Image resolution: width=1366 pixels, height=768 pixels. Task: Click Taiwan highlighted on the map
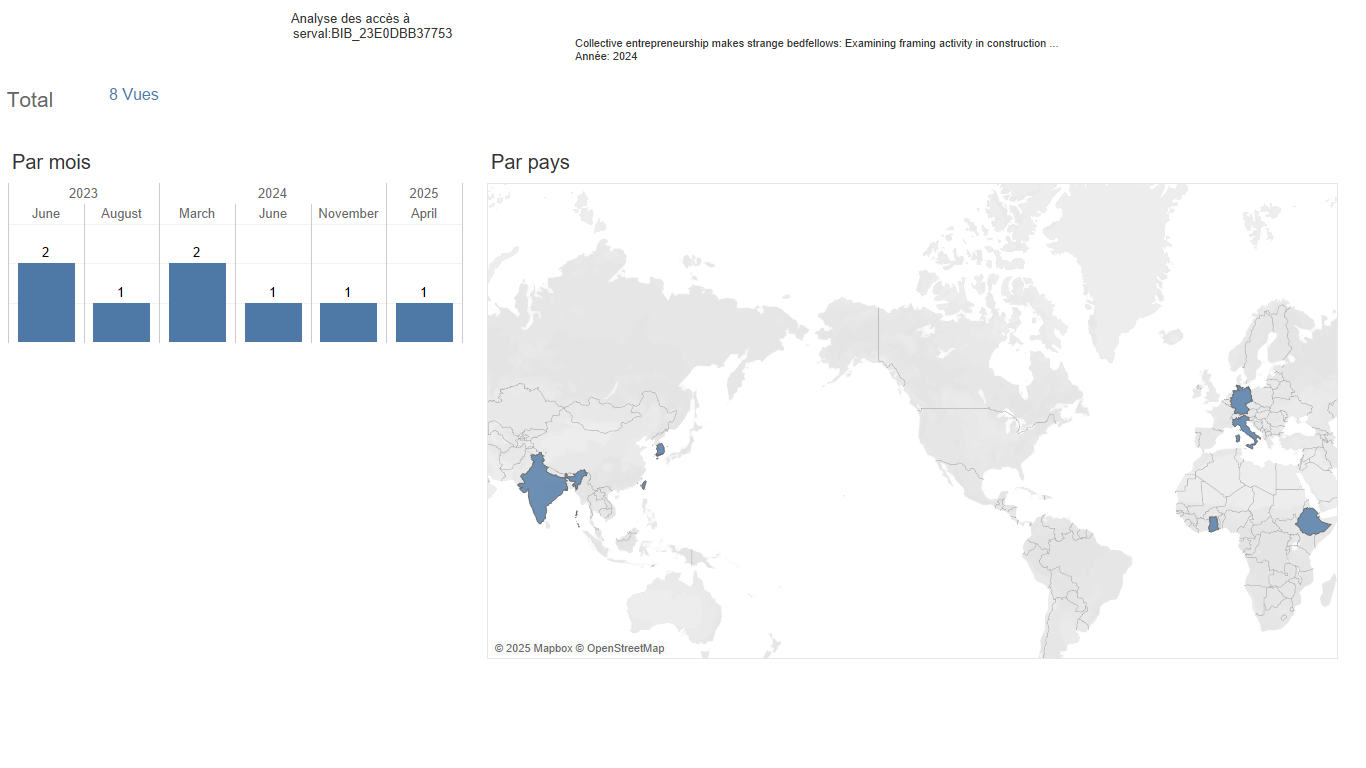[x=643, y=485]
